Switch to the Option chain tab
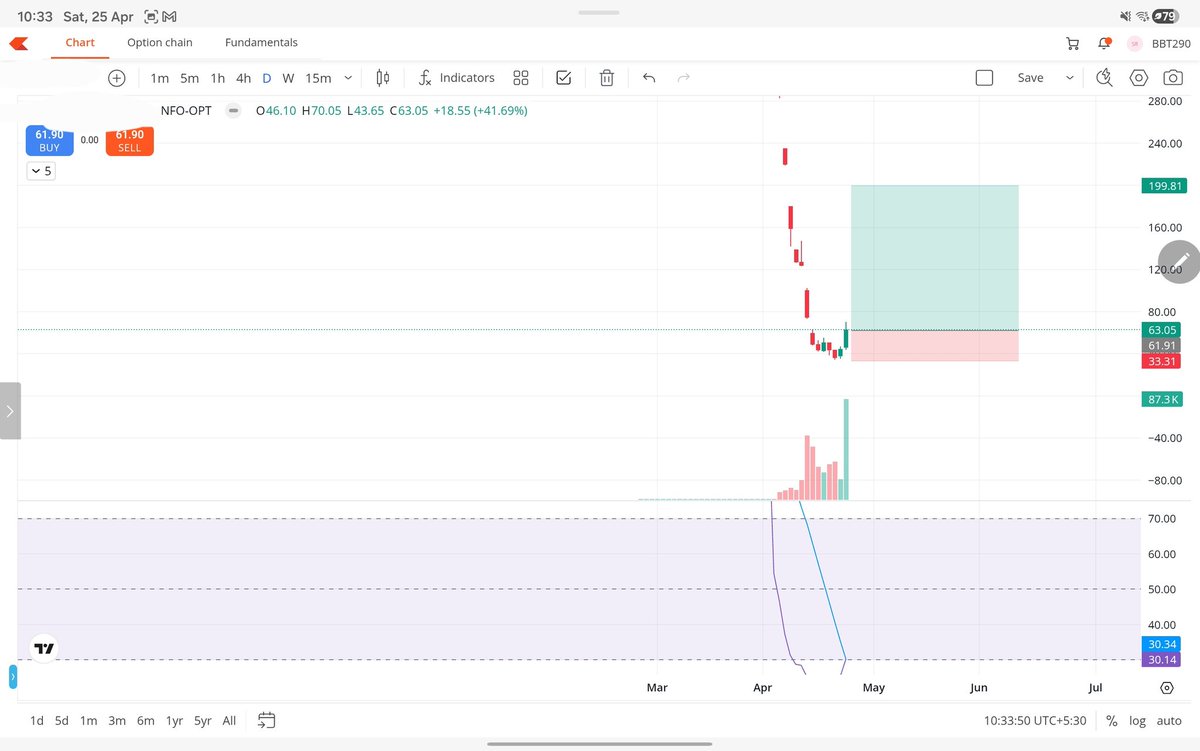 point(159,42)
